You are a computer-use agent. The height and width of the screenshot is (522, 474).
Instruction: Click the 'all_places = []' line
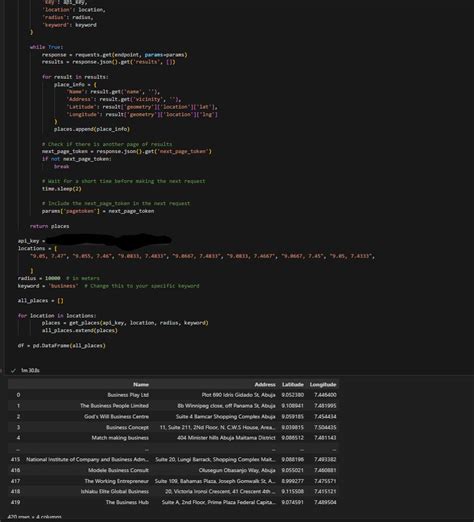pos(40,300)
